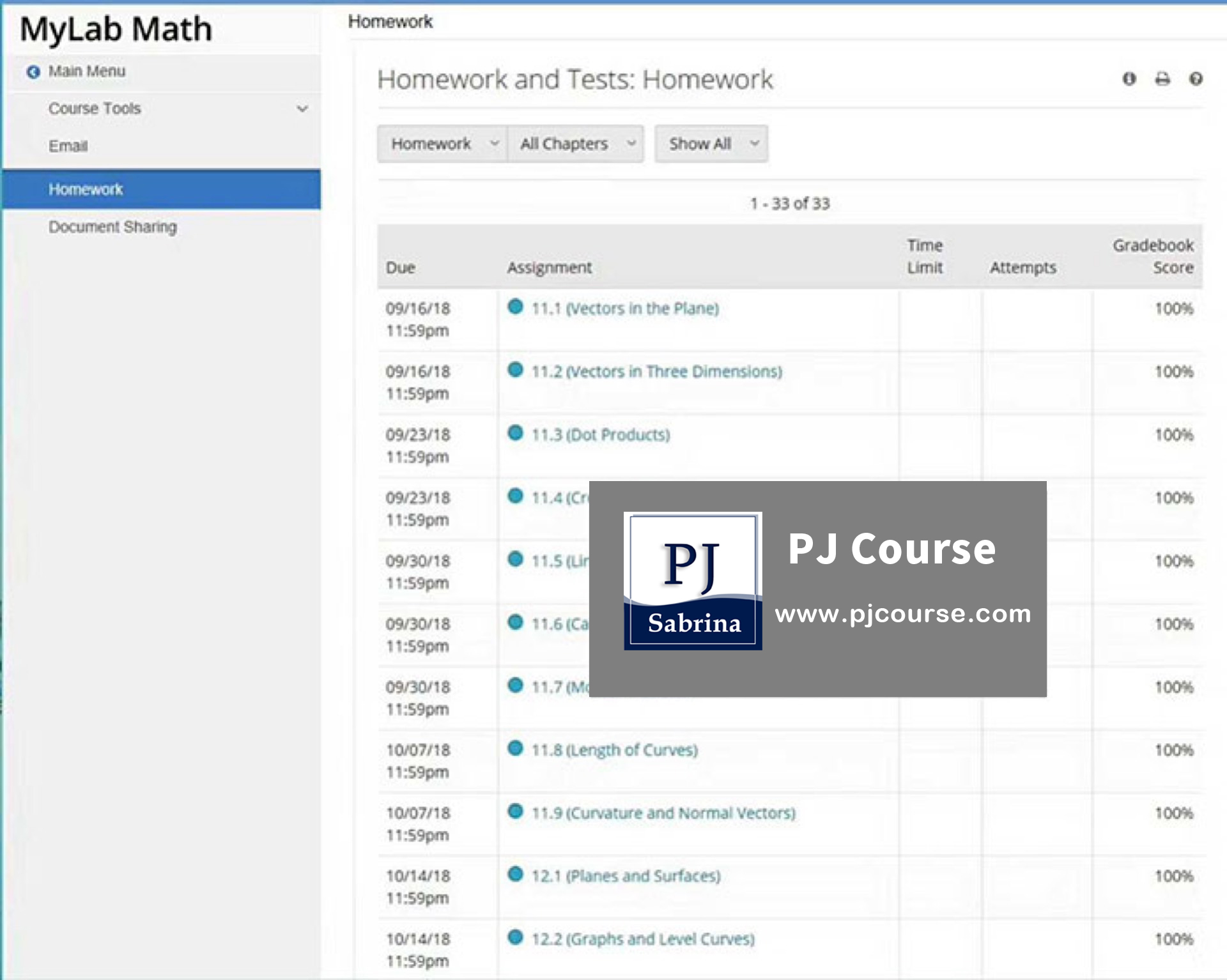Open Document Sharing in the sidebar
Screen dimensions: 1227x980
tap(112, 227)
